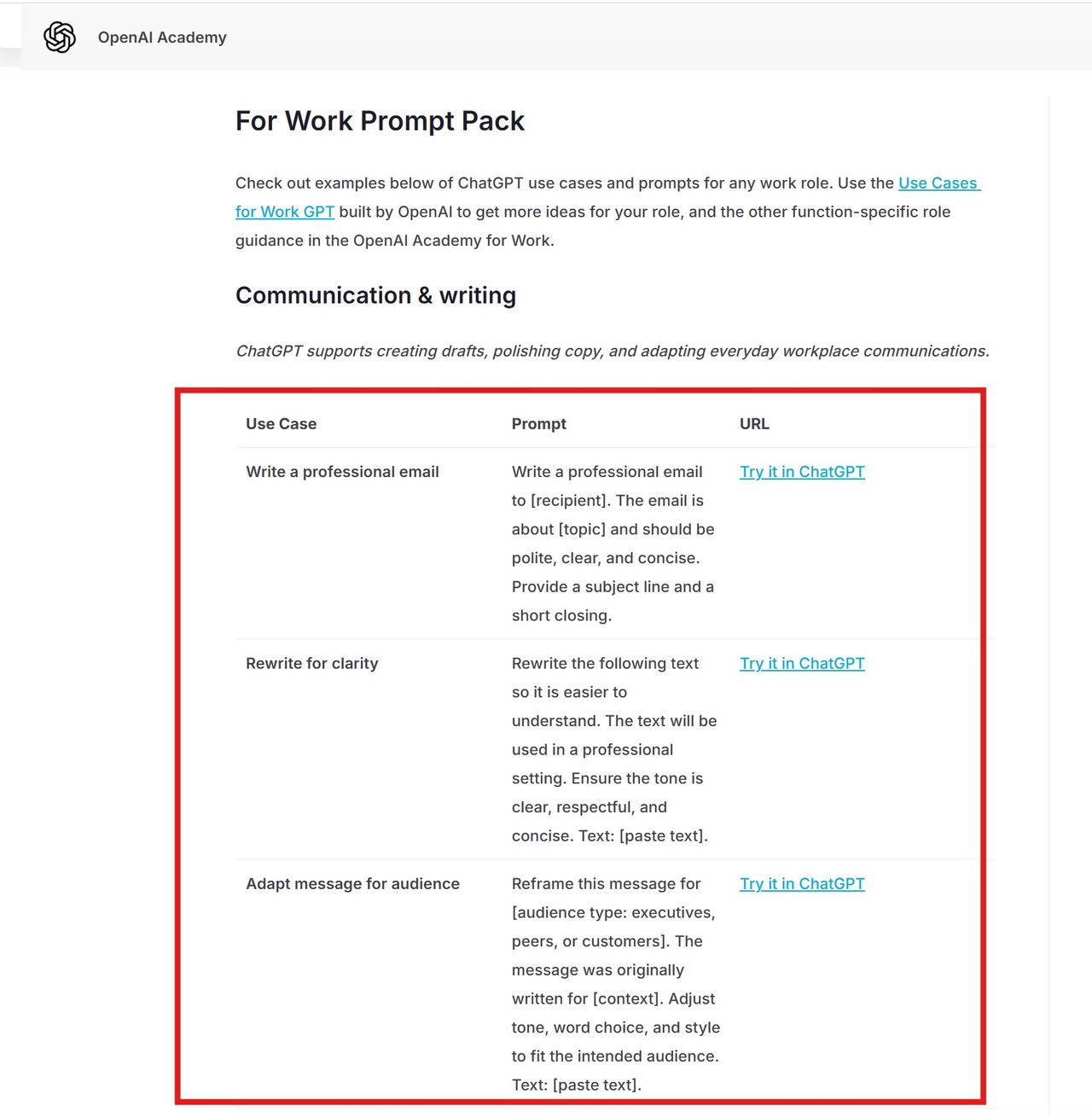This screenshot has width=1092, height=1117.
Task: Click the 'for Work GPT' link portion
Action: click(284, 212)
